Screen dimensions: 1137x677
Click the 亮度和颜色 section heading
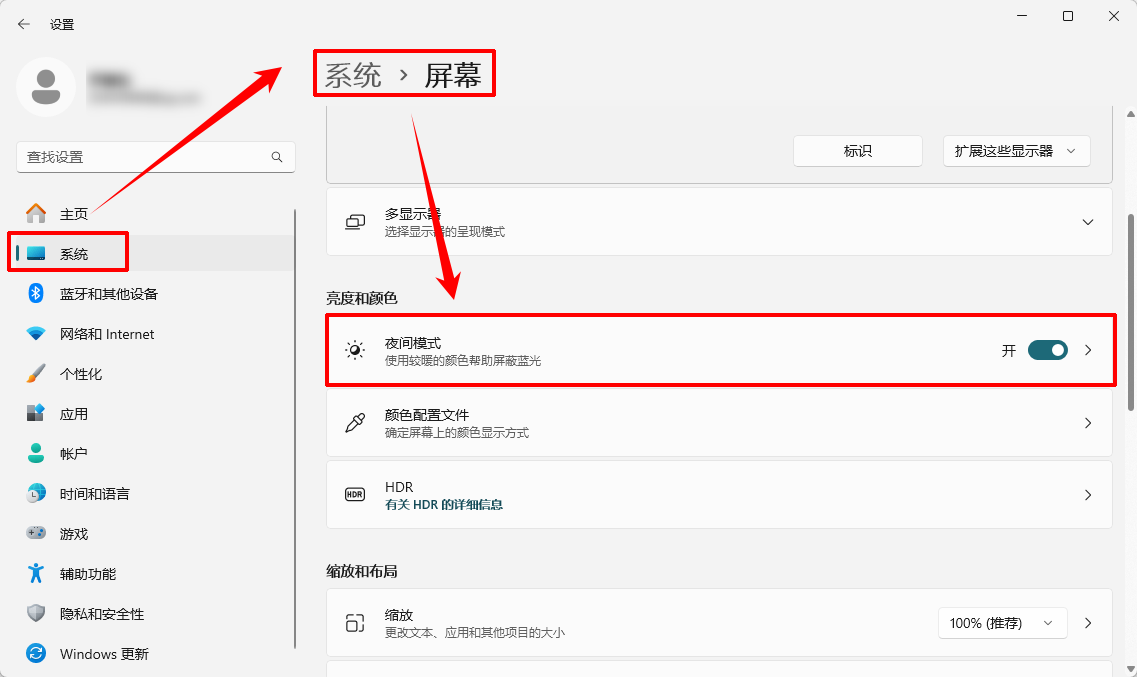362,298
